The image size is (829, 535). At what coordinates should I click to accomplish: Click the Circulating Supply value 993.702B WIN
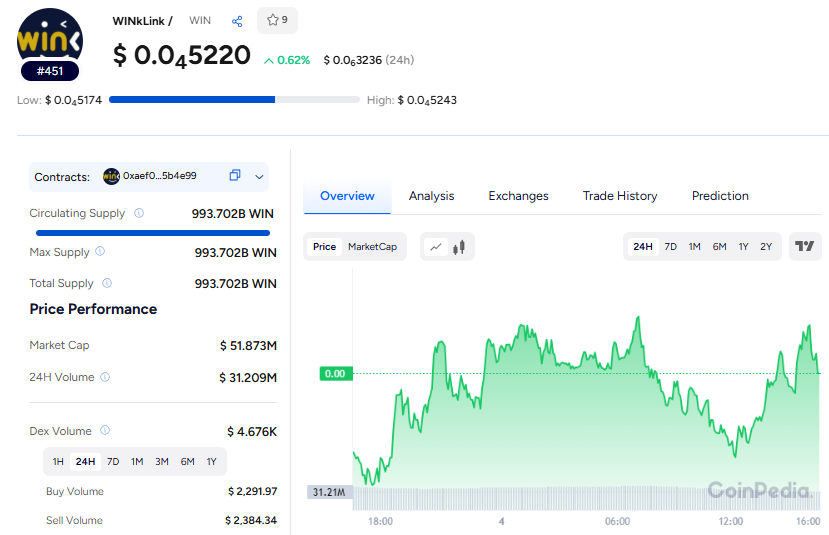pyautogui.click(x=233, y=214)
